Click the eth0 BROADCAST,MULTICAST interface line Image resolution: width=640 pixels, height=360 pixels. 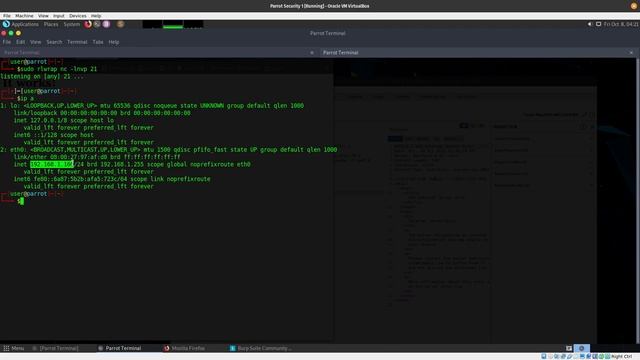[x=169, y=150]
